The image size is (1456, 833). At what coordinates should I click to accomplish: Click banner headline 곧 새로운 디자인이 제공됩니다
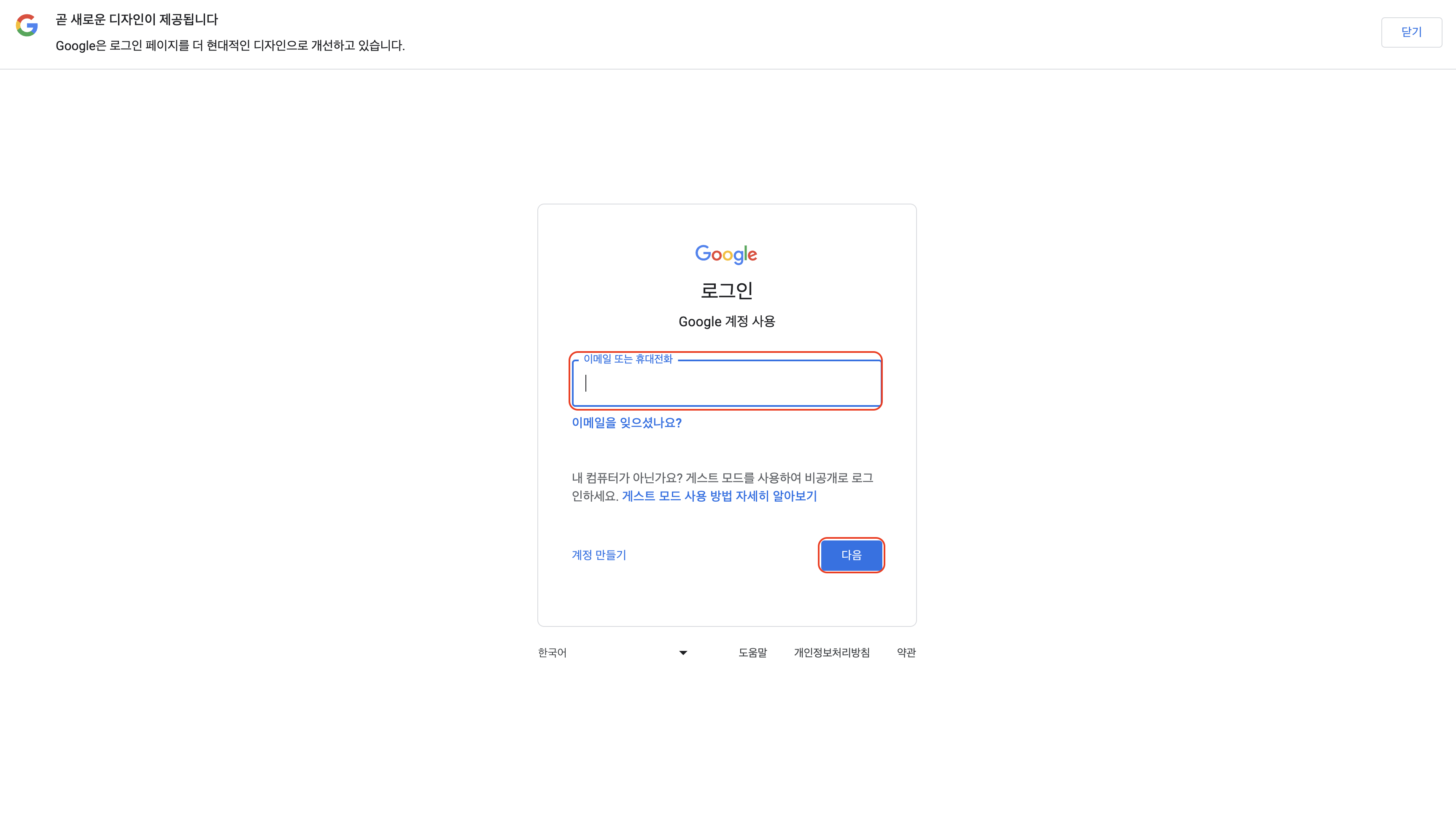coord(137,19)
